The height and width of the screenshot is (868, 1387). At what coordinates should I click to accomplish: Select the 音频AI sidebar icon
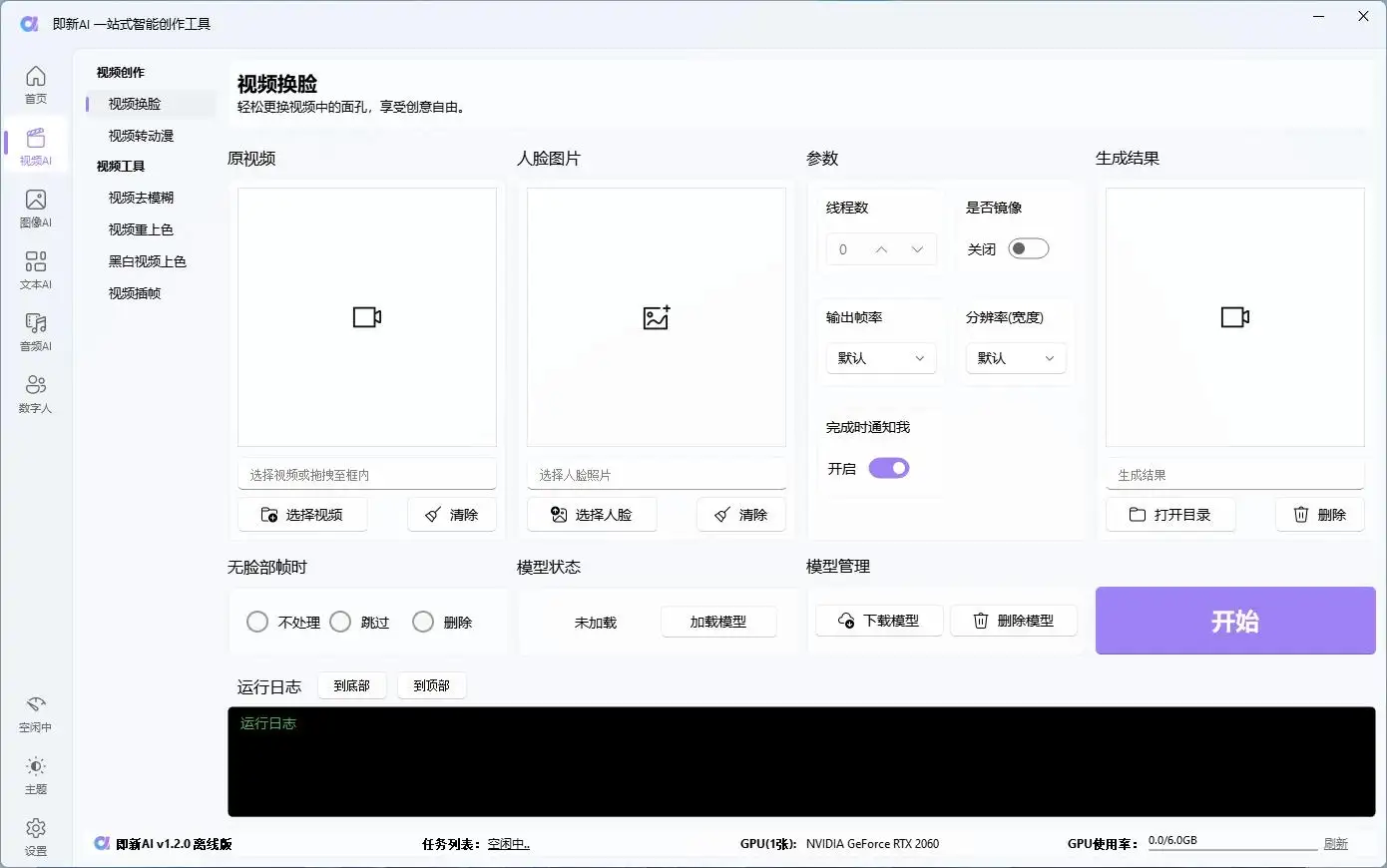click(35, 332)
